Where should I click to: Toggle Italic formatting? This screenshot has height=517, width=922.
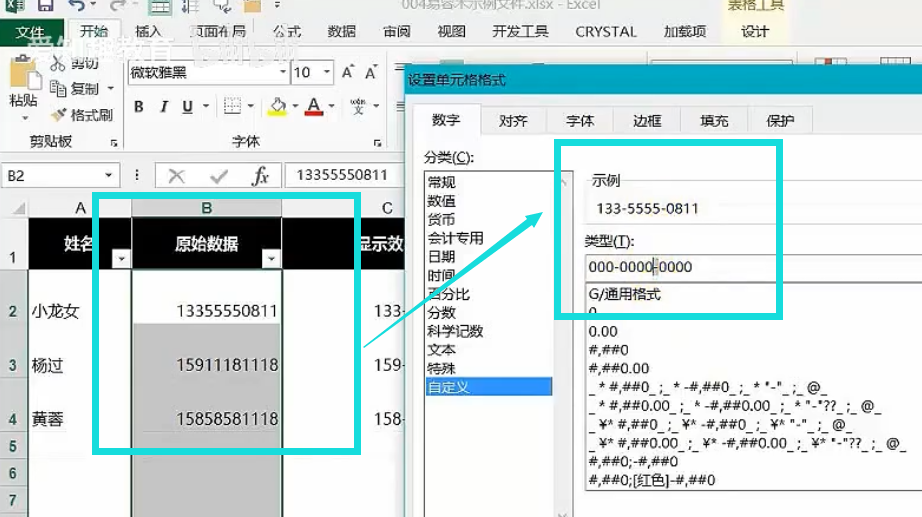click(x=164, y=106)
